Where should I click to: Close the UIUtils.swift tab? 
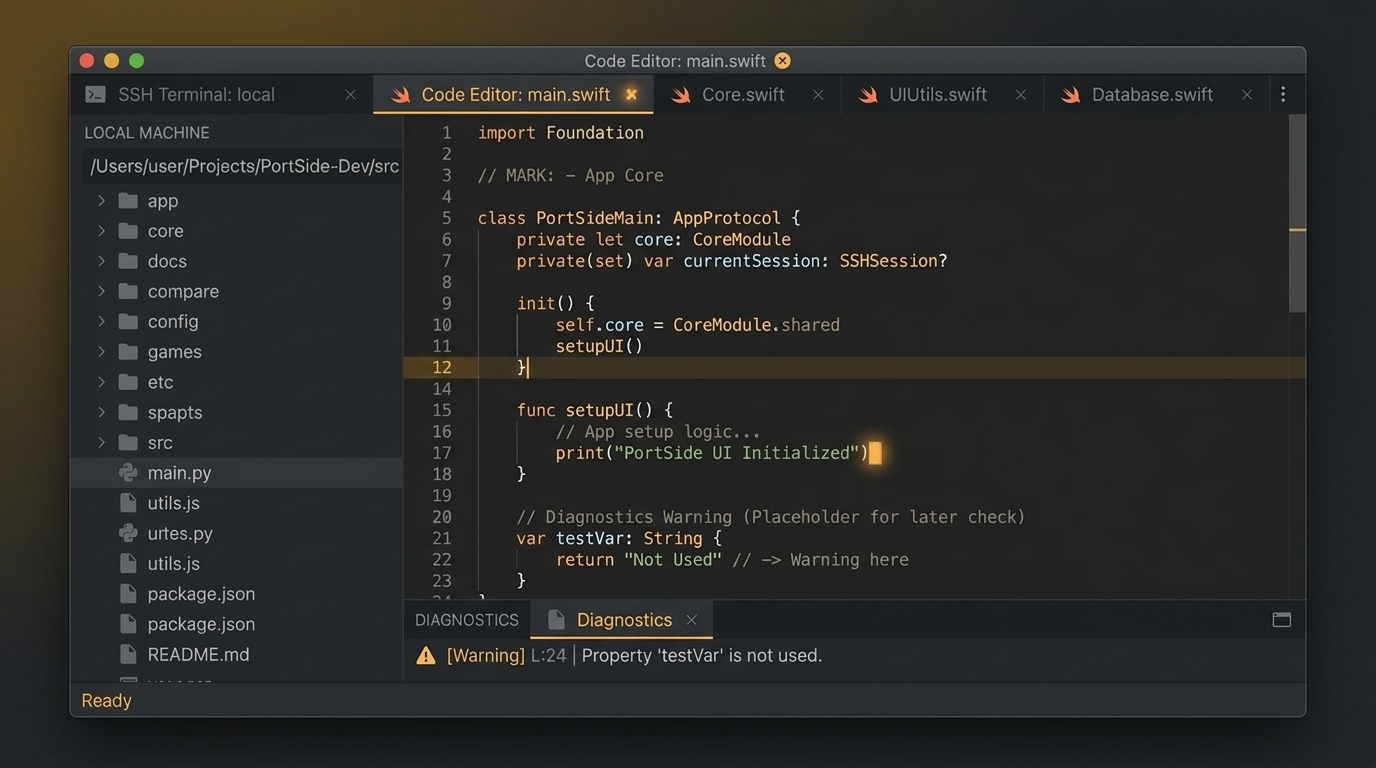pyautogui.click(x=1020, y=95)
